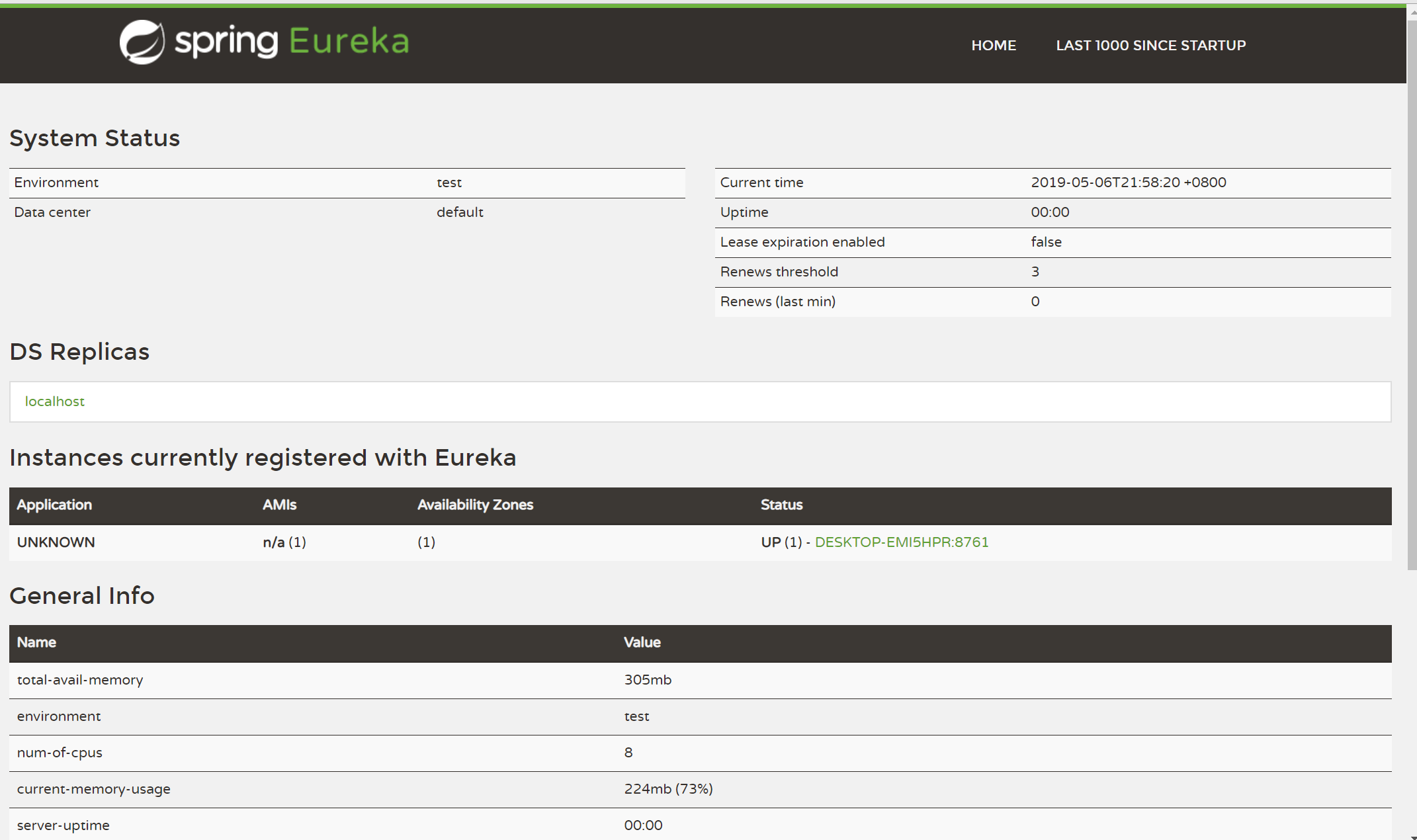The image size is (1417, 840).
Task: Click the Application column header
Action: tap(54, 505)
